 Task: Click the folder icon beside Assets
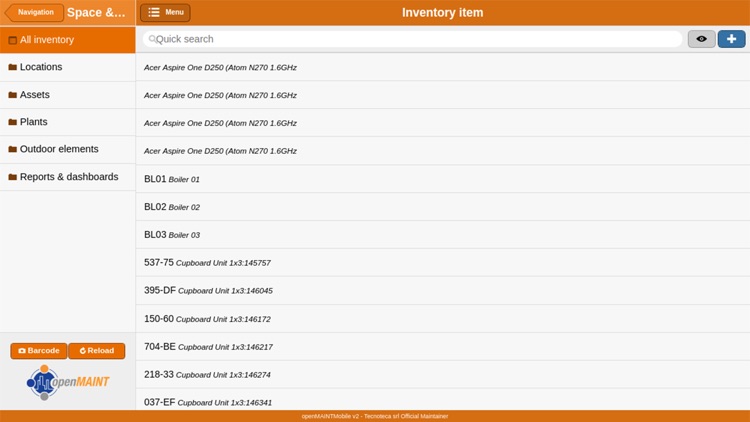12,95
